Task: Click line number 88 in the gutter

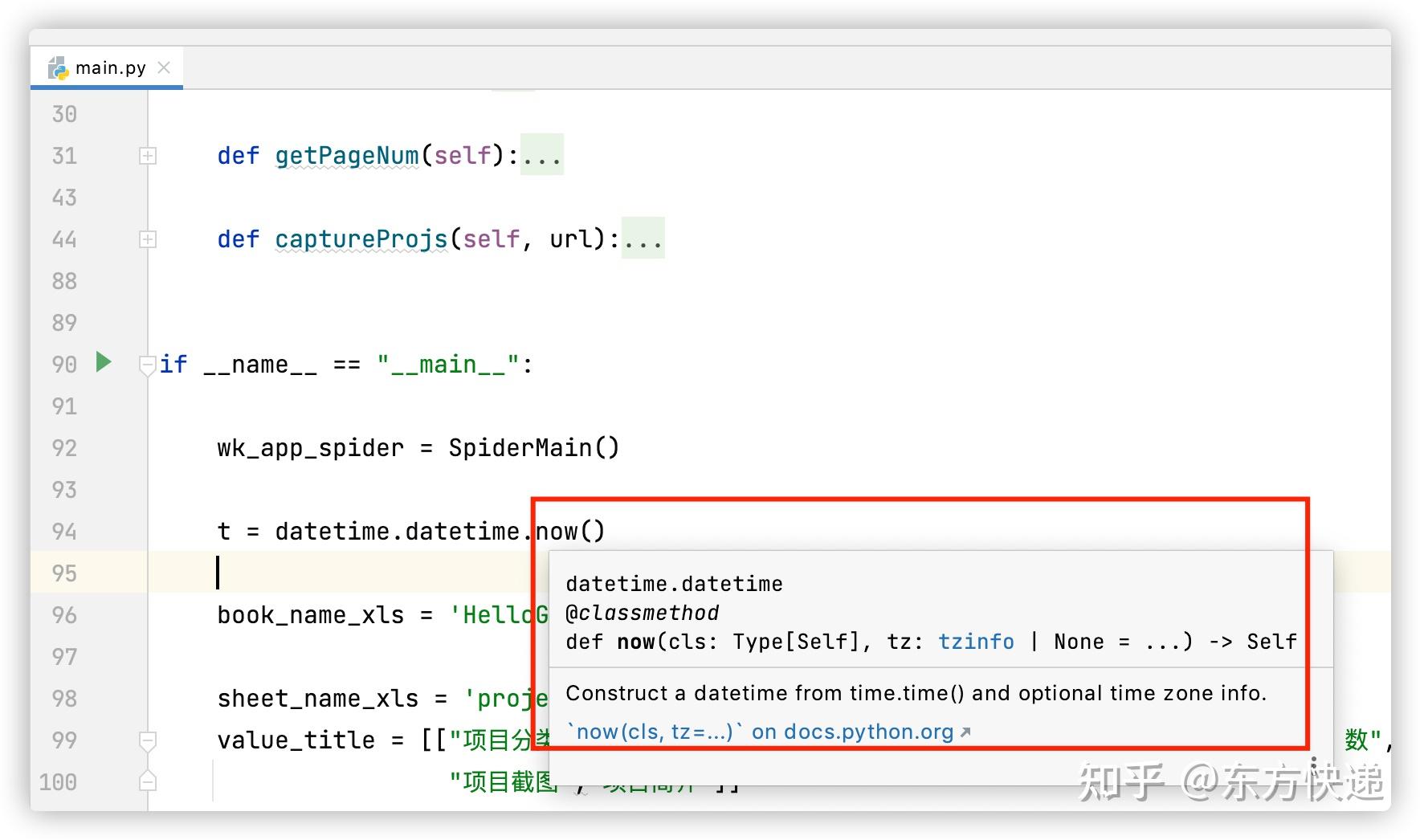Action: tap(64, 281)
